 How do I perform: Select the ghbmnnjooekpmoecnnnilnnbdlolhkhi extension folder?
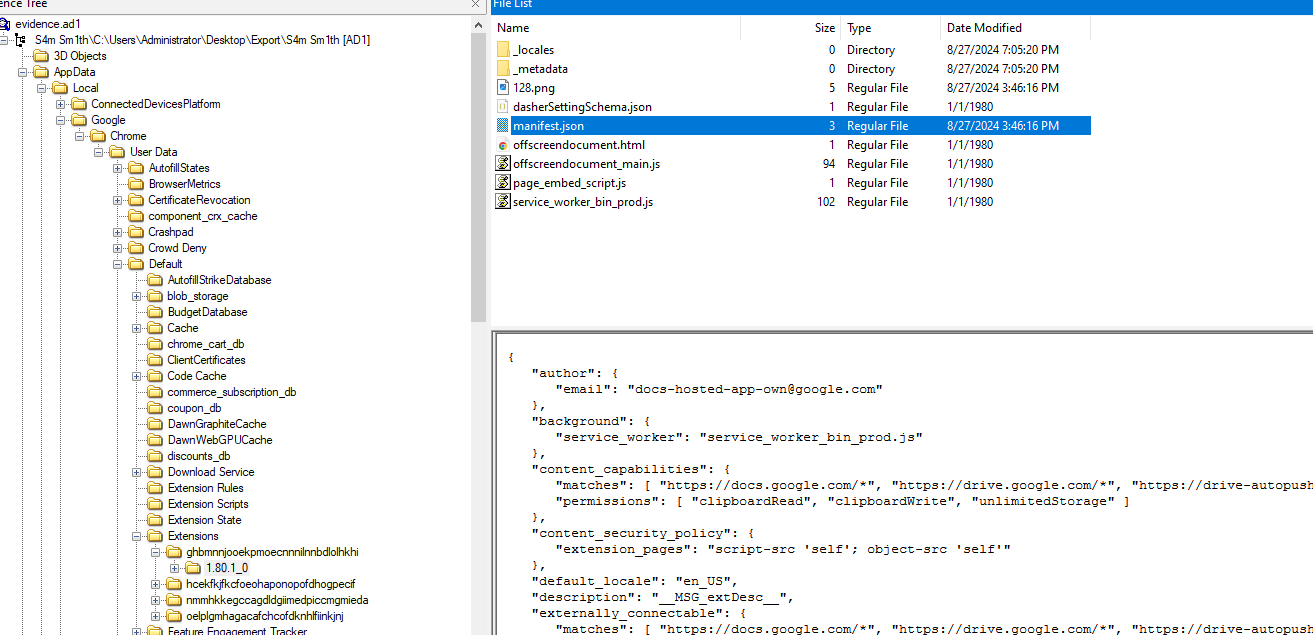click(272, 552)
